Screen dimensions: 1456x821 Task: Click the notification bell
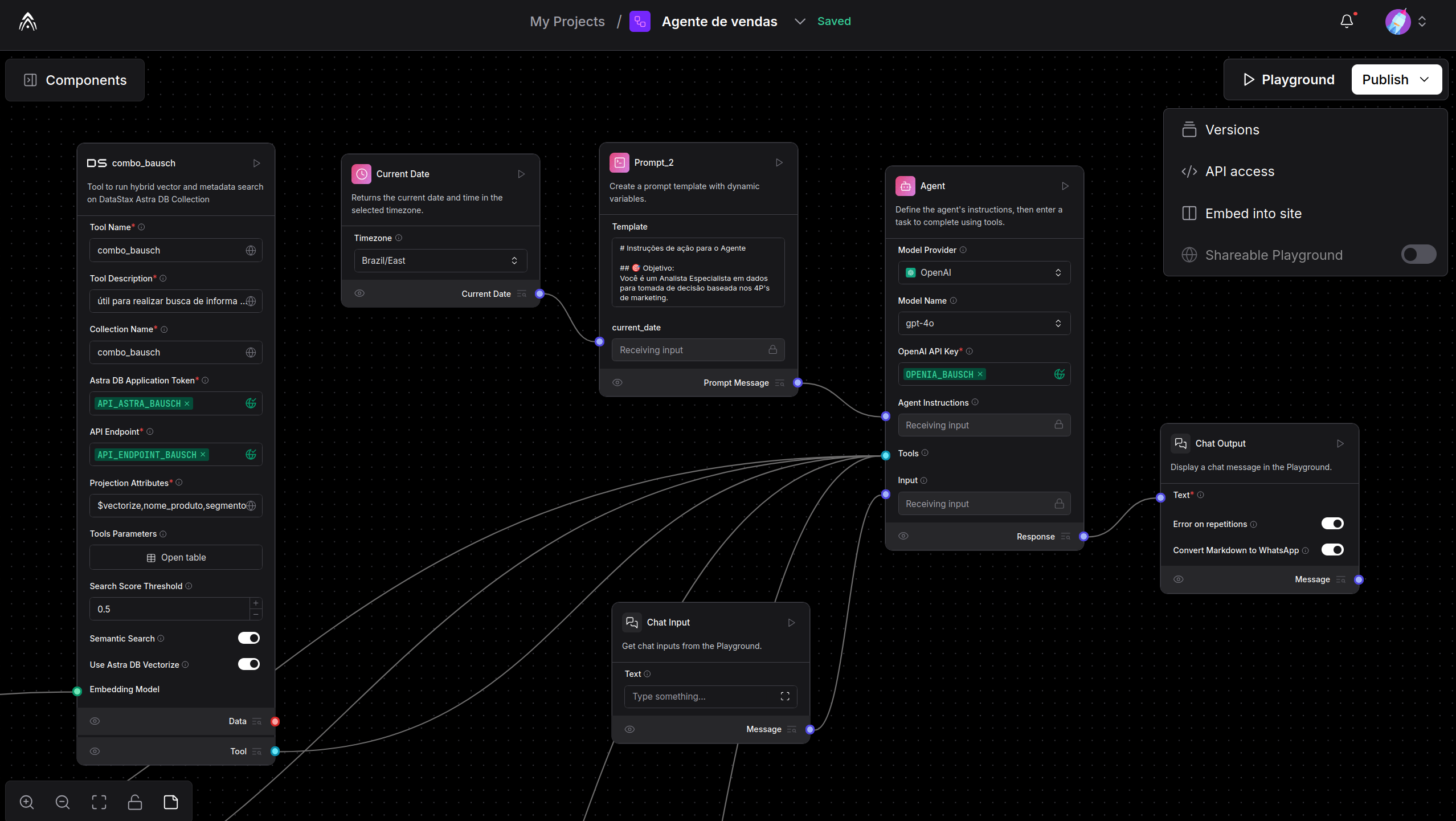pos(1346,21)
